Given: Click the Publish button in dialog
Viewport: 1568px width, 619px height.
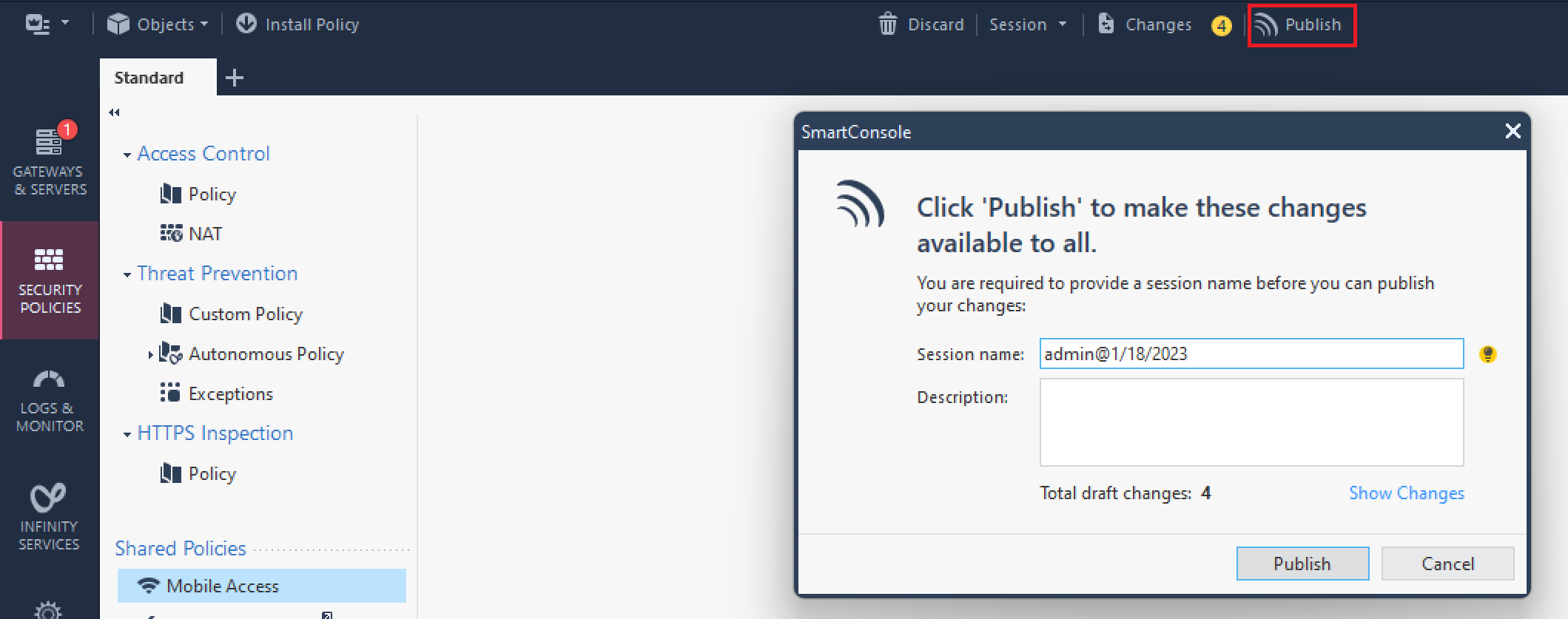Looking at the screenshot, I should point(1302,564).
